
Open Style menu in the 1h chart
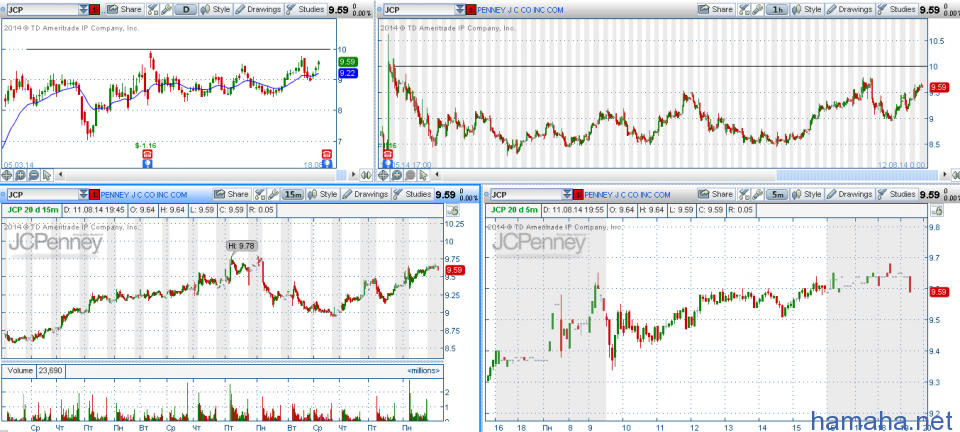[806, 9]
